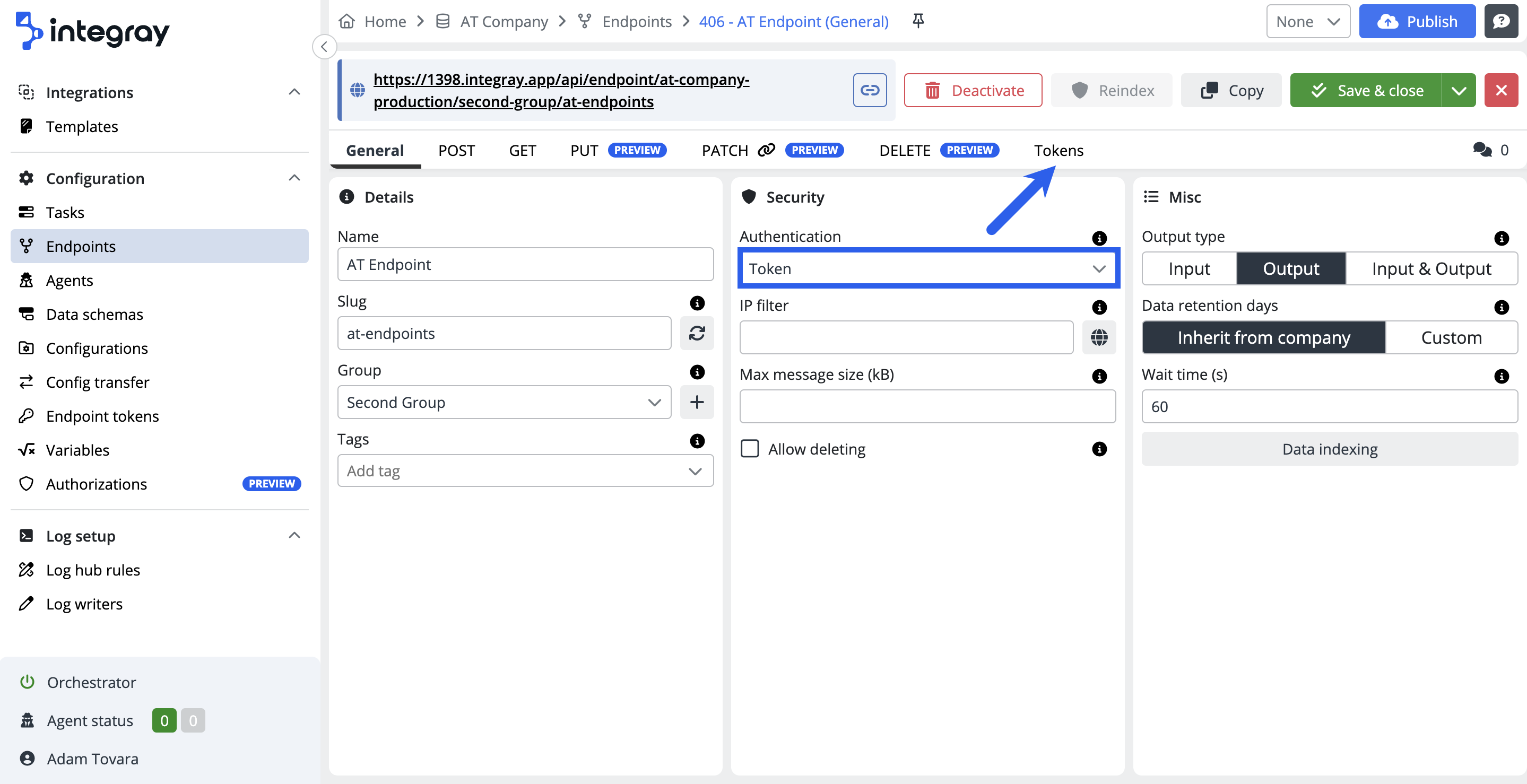Click plus icon to add group
1527x784 pixels.
pos(697,403)
